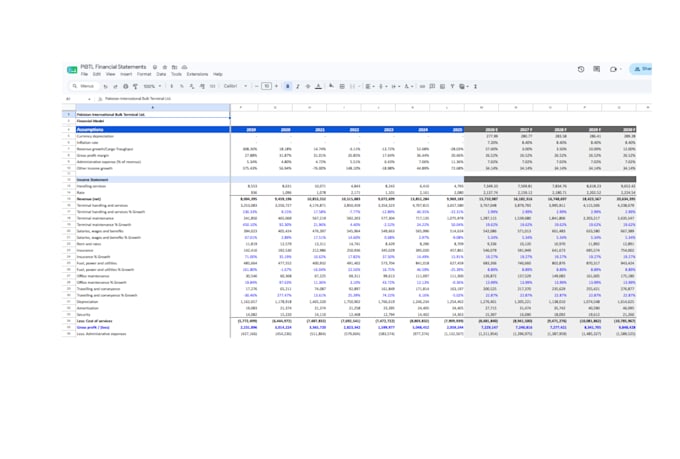The height and width of the screenshot is (459, 680).
Task: Open vertical align dropdown
Action: (x=382, y=86)
